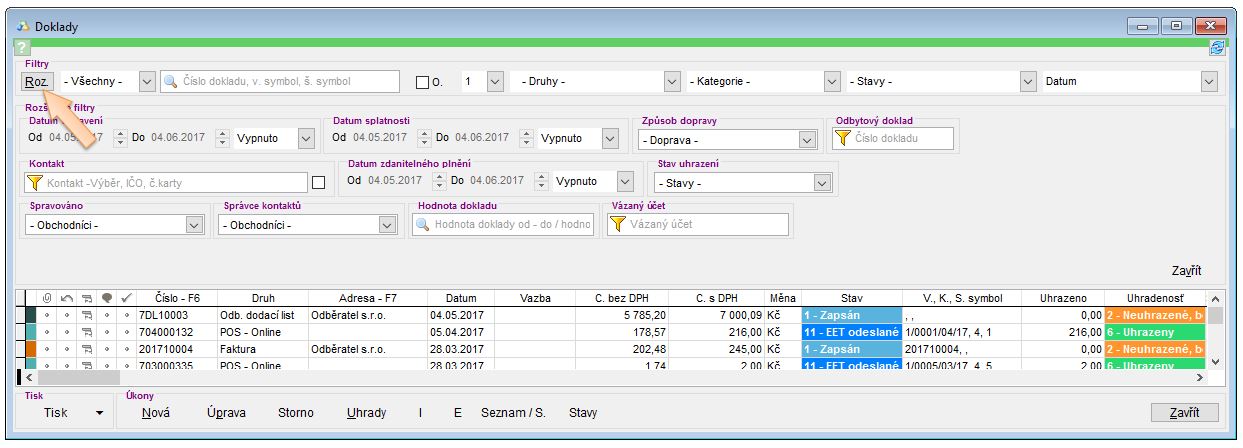Click the funnel icon in Kontakt field

(36, 183)
